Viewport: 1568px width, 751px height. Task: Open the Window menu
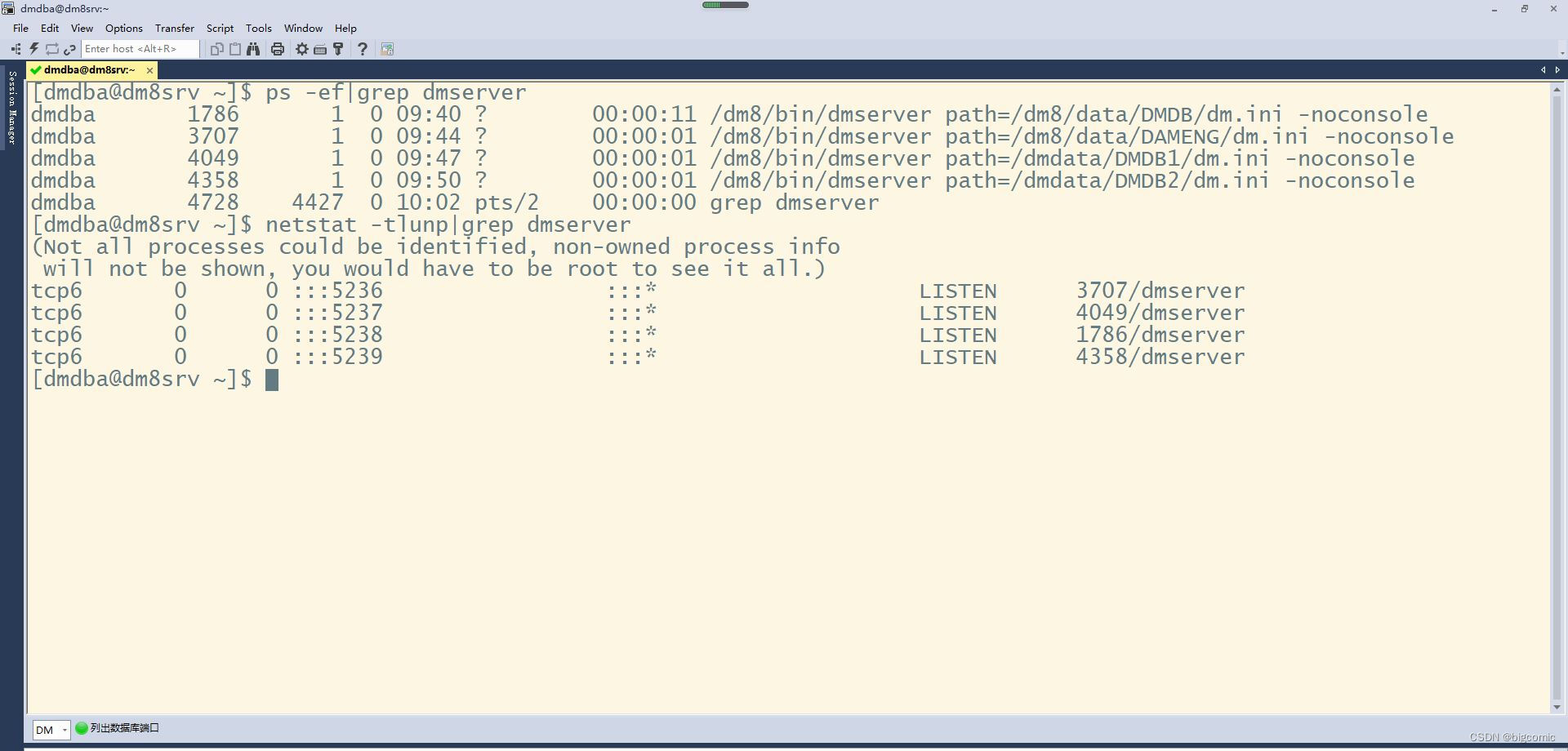pos(303,28)
